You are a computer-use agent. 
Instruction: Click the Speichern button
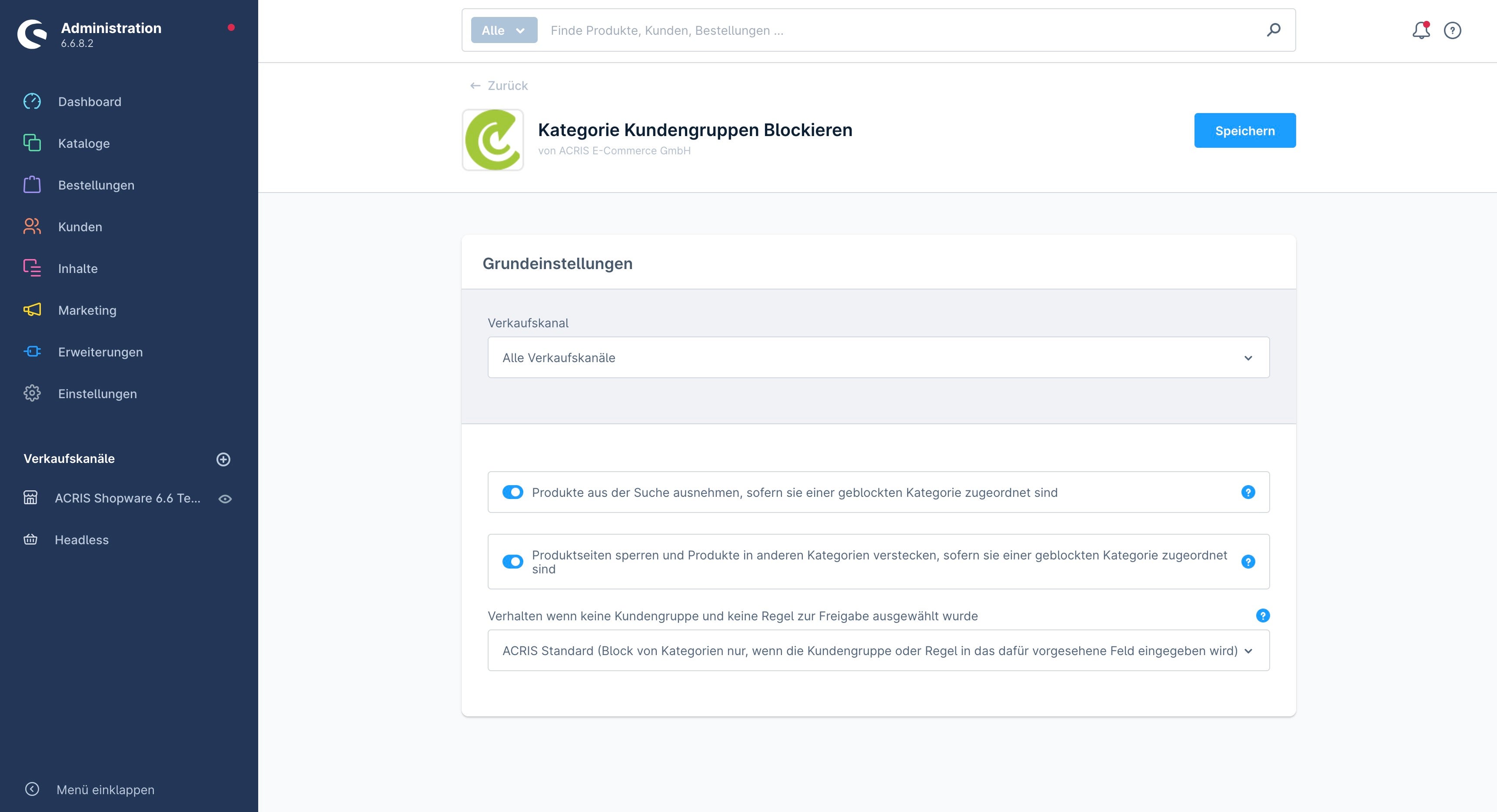click(x=1245, y=130)
